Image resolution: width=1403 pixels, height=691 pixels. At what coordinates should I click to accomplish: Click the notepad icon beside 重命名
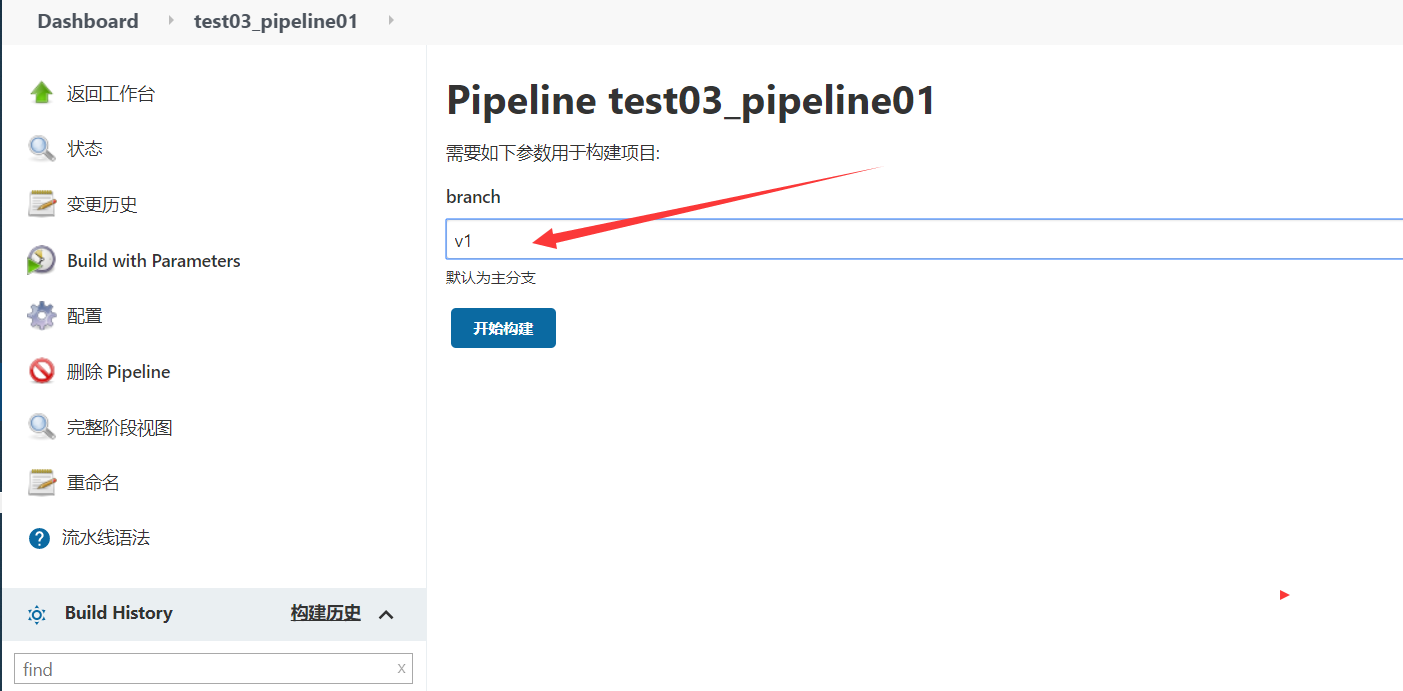tap(41, 482)
